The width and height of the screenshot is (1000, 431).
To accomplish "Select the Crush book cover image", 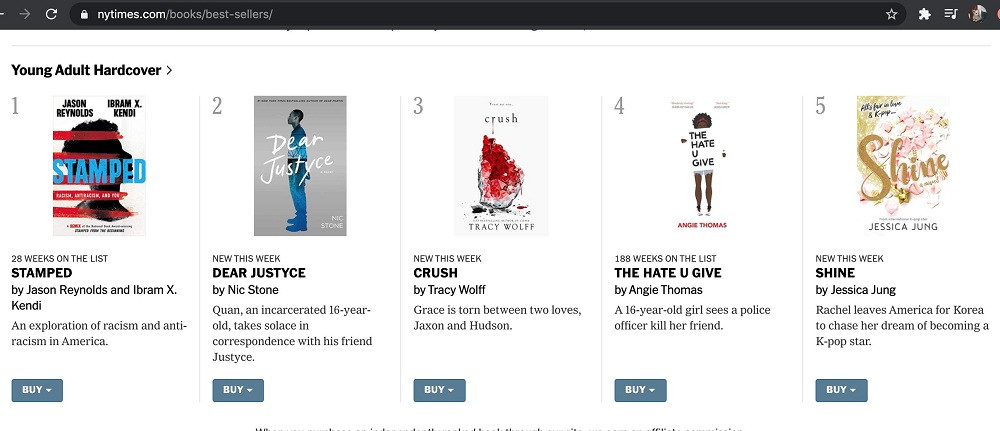I will pos(501,166).
